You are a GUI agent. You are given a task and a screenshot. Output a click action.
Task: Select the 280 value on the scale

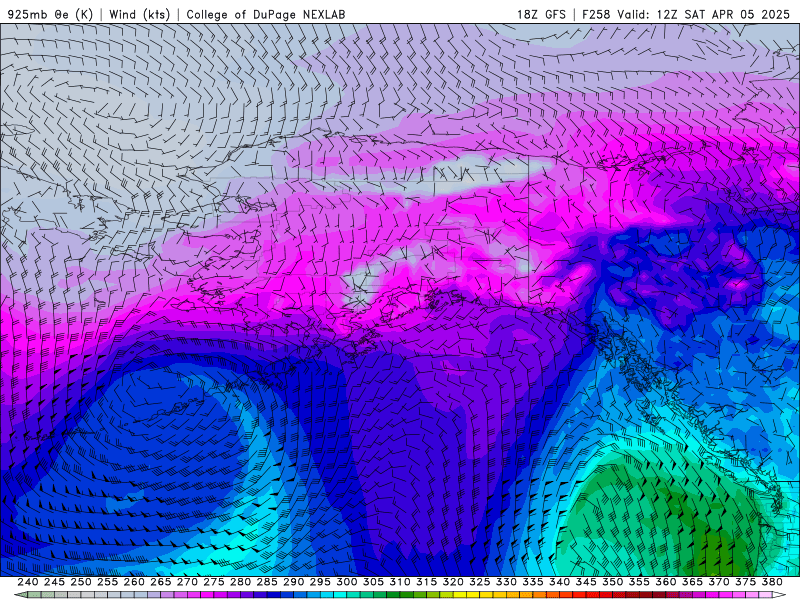(x=240, y=582)
